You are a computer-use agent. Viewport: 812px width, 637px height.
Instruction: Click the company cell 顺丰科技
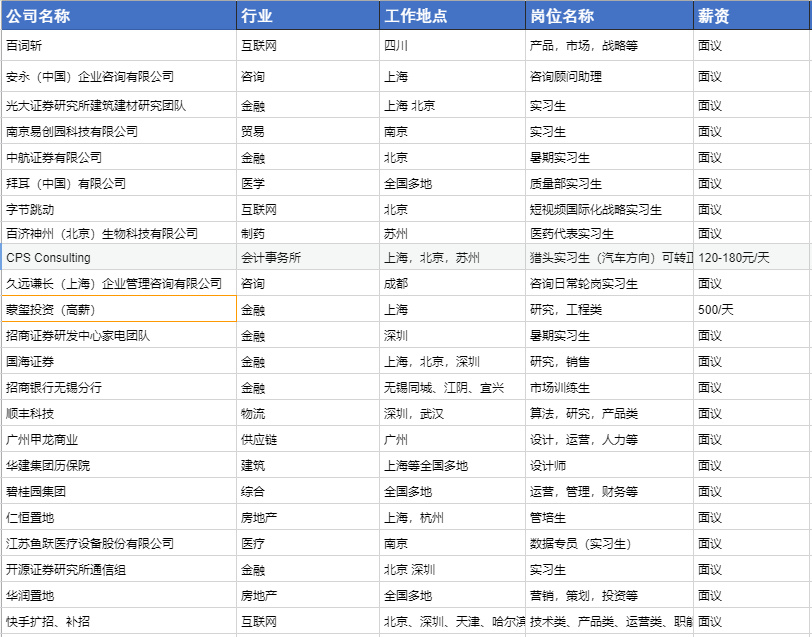(x=119, y=413)
